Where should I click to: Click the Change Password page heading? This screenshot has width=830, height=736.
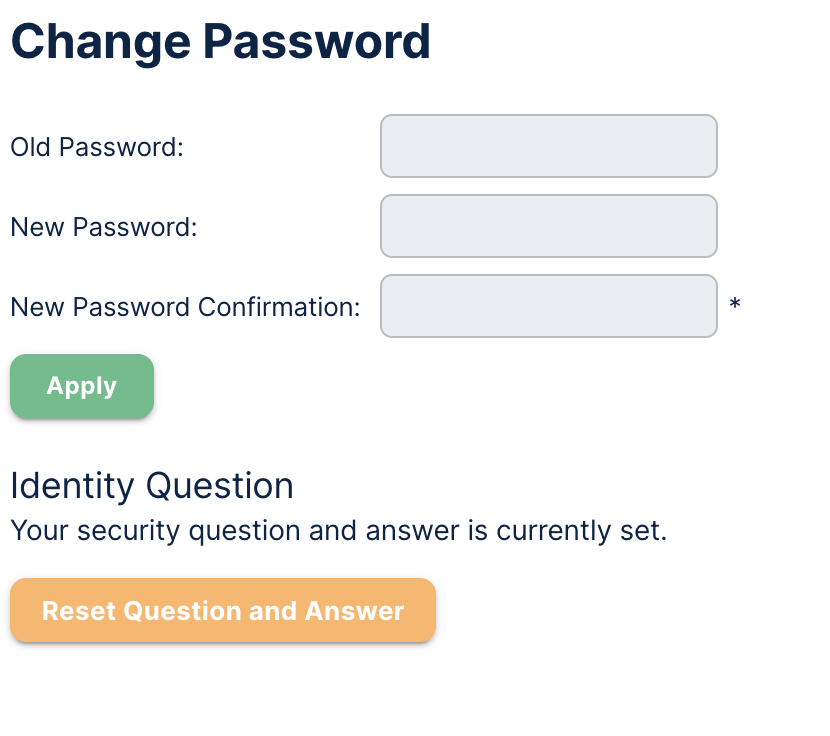click(x=220, y=42)
